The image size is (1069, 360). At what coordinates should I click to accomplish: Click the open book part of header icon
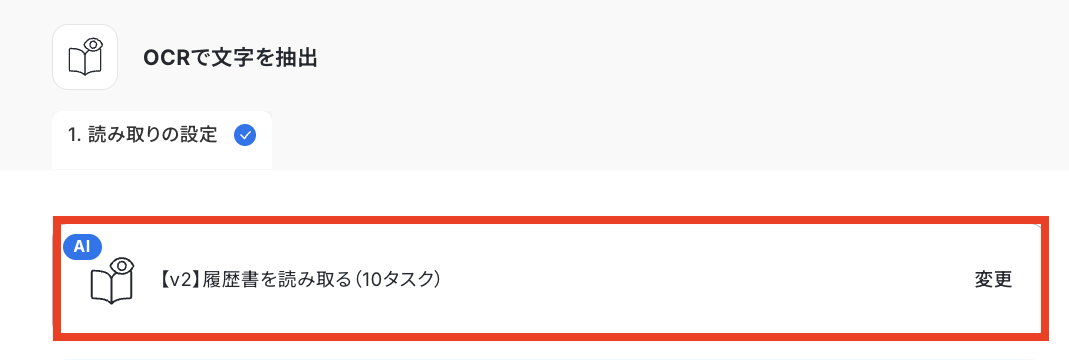tap(85, 63)
